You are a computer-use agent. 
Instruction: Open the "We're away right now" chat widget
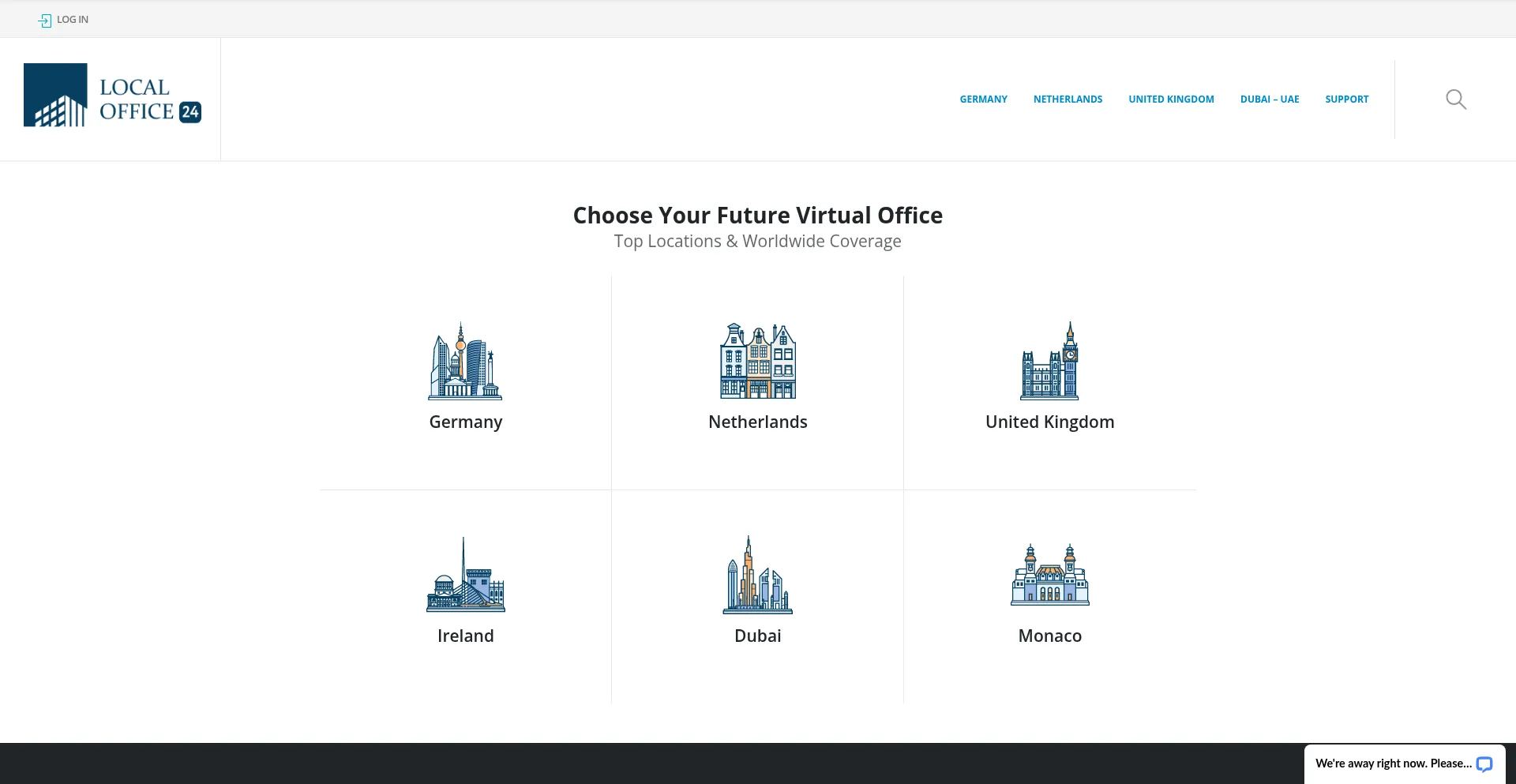tap(1393, 763)
